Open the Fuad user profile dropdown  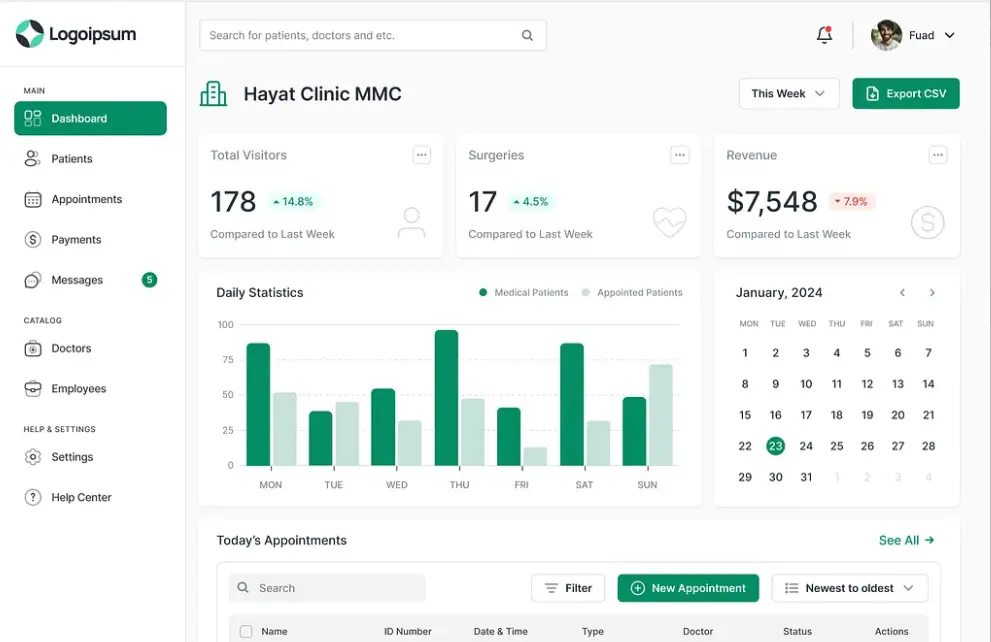coord(913,35)
